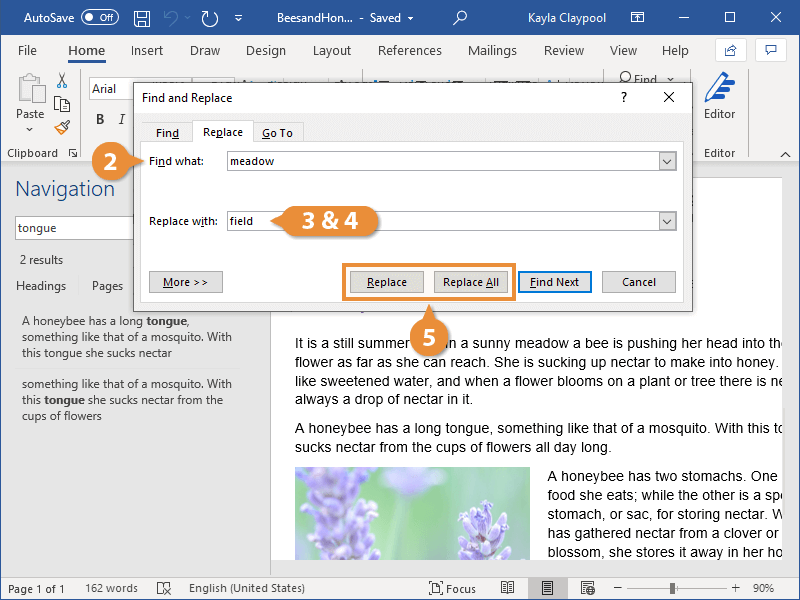Click the Share icon button

coord(730,50)
